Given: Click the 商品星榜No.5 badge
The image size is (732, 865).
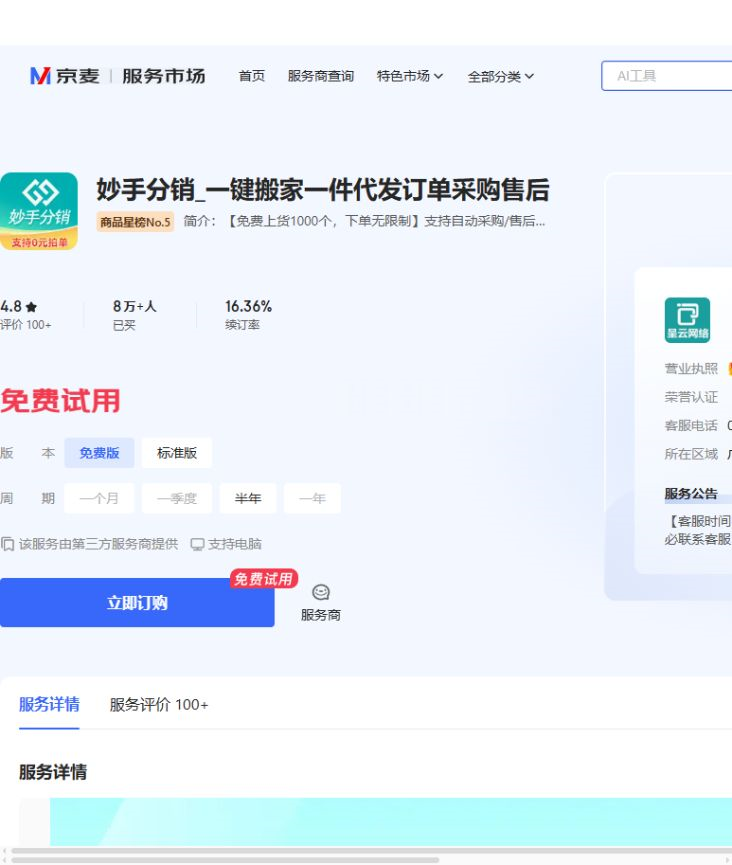Looking at the screenshot, I should (x=135, y=222).
